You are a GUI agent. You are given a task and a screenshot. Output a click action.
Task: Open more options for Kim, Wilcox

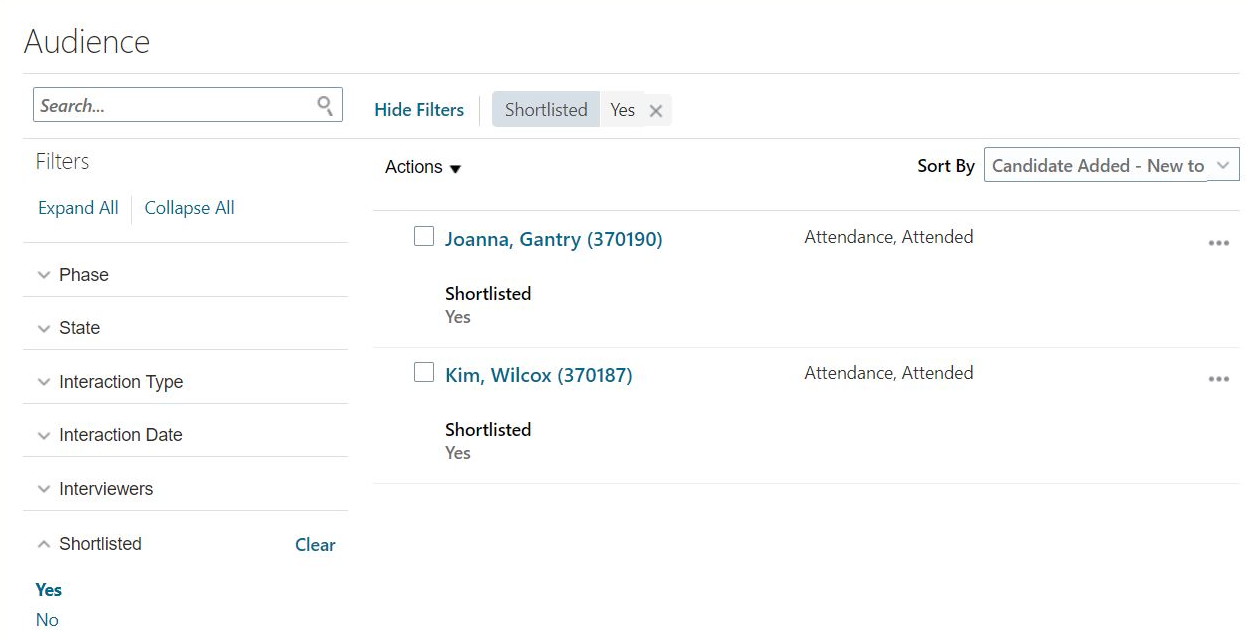coord(1218,379)
